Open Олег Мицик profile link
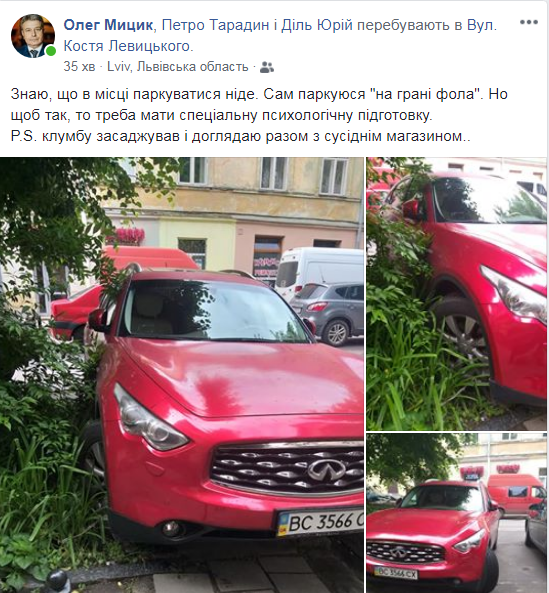Viewport: 549px width, 593px height. pyautogui.click(x=108, y=25)
